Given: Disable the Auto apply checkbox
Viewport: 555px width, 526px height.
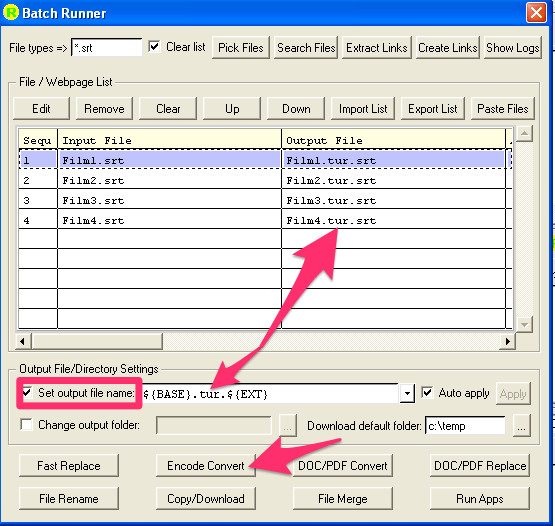Looking at the screenshot, I should [428, 393].
